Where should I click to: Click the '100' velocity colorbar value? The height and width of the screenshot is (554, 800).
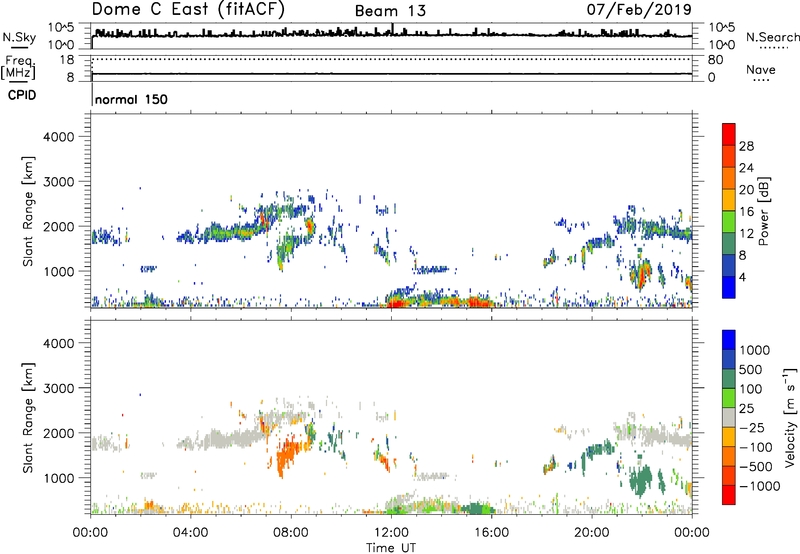point(751,389)
